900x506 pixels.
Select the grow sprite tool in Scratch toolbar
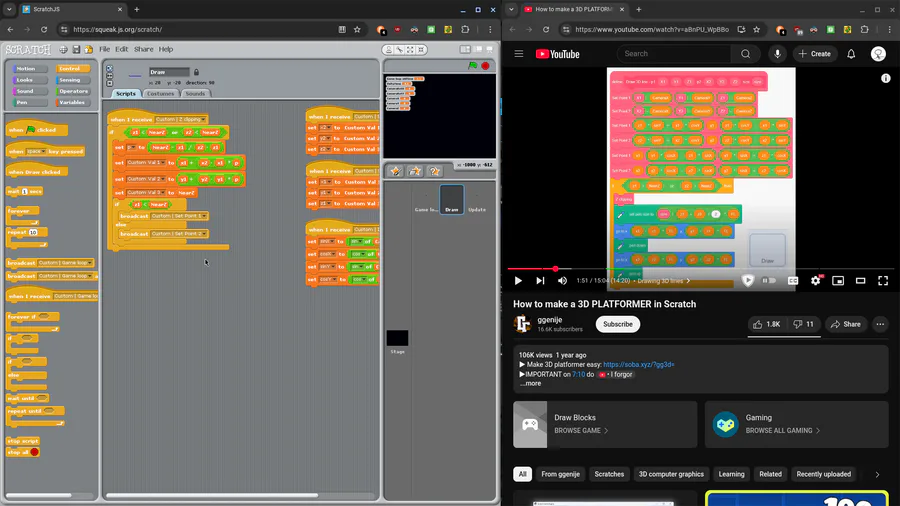[410, 50]
